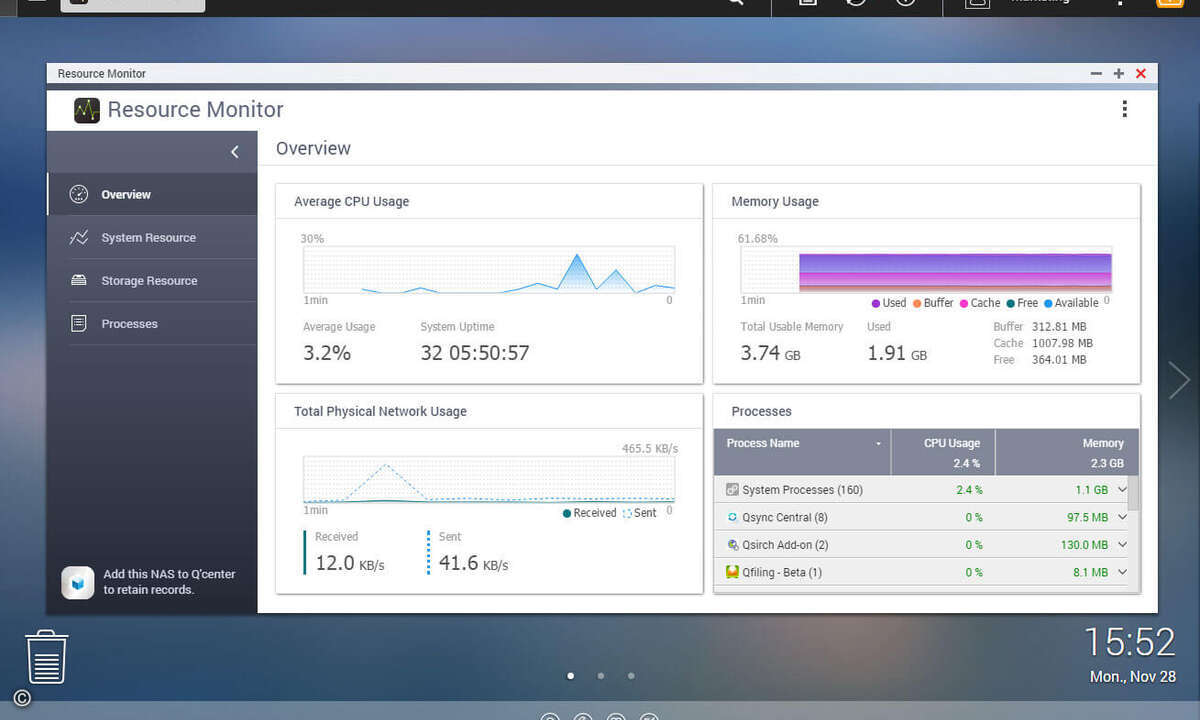Image resolution: width=1200 pixels, height=720 pixels.
Task: Select the second desktop page dot
Action: click(x=601, y=676)
